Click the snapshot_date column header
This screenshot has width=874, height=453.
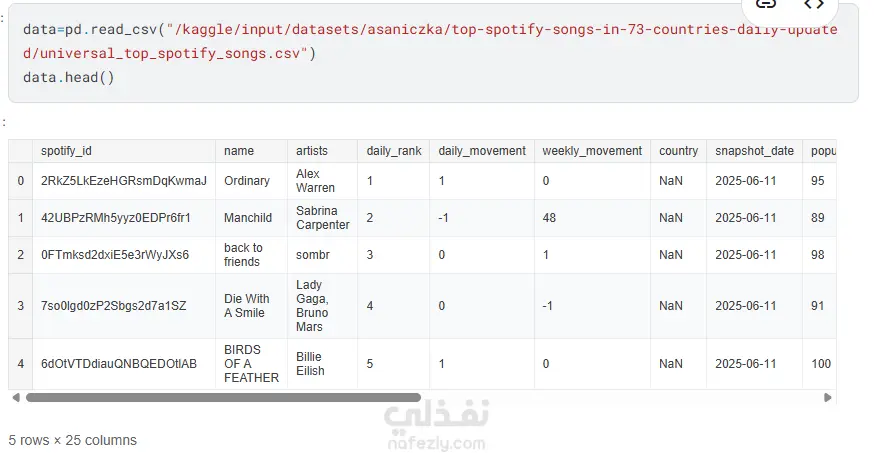754,151
